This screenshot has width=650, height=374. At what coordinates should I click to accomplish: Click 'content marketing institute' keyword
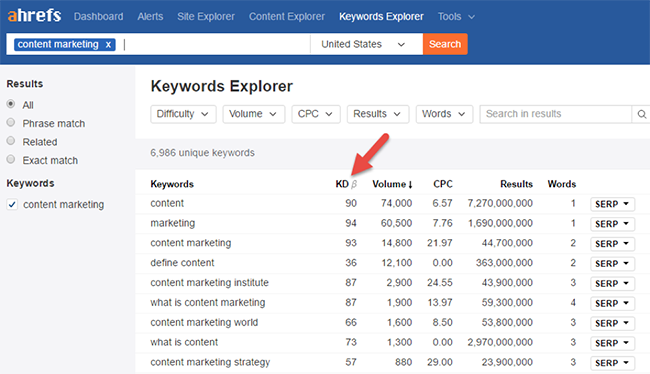click(209, 283)
